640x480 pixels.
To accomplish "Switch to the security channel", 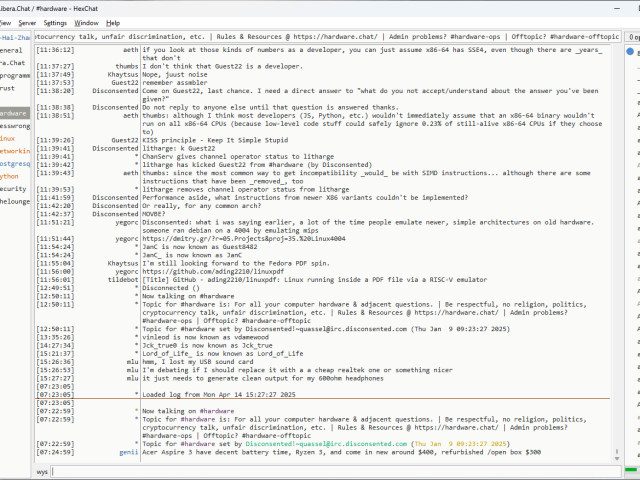I will pyautogui.click(x=13, y=188).
